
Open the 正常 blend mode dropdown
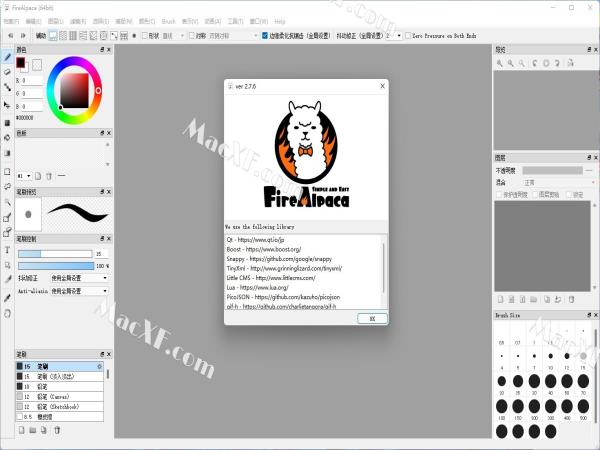click(558, 183)
